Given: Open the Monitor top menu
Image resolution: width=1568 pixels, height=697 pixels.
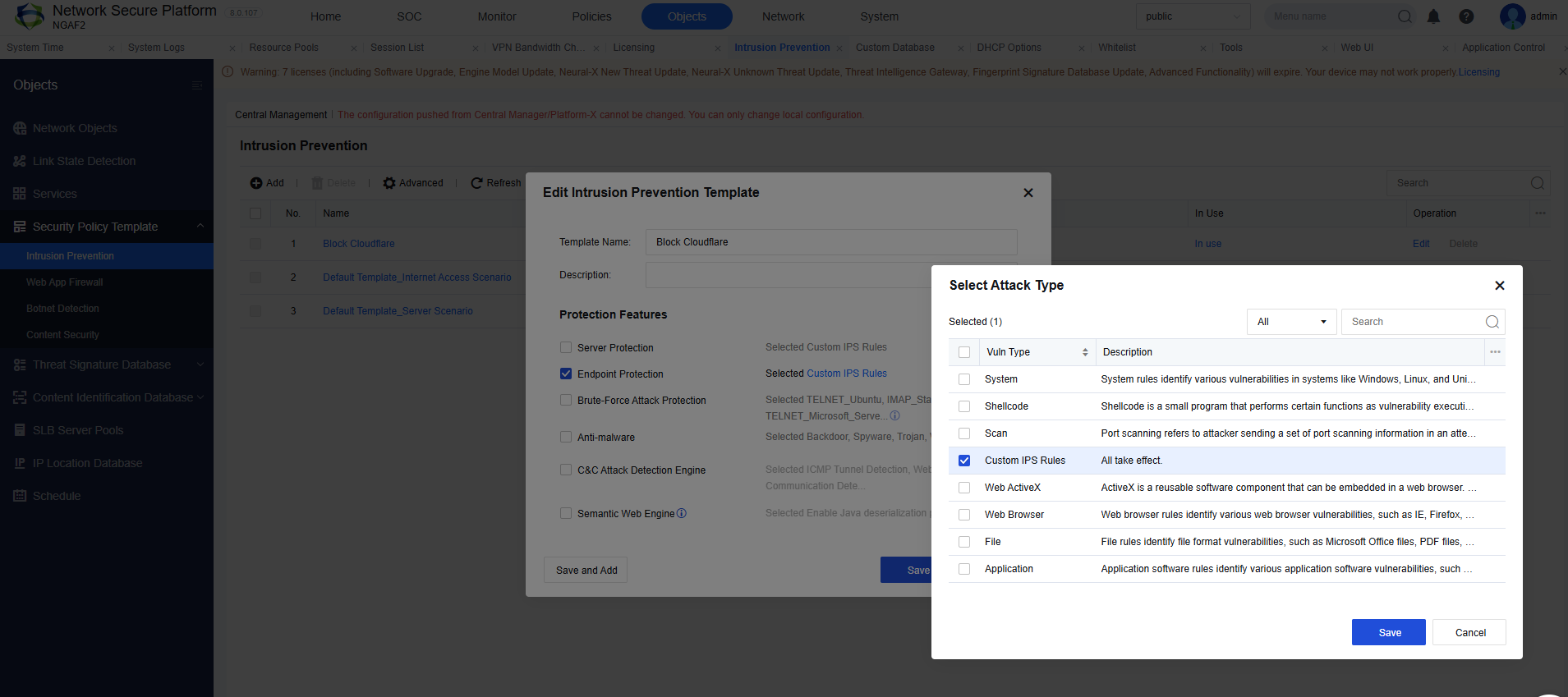Looking at the screenshot, I should coord(497,16).
